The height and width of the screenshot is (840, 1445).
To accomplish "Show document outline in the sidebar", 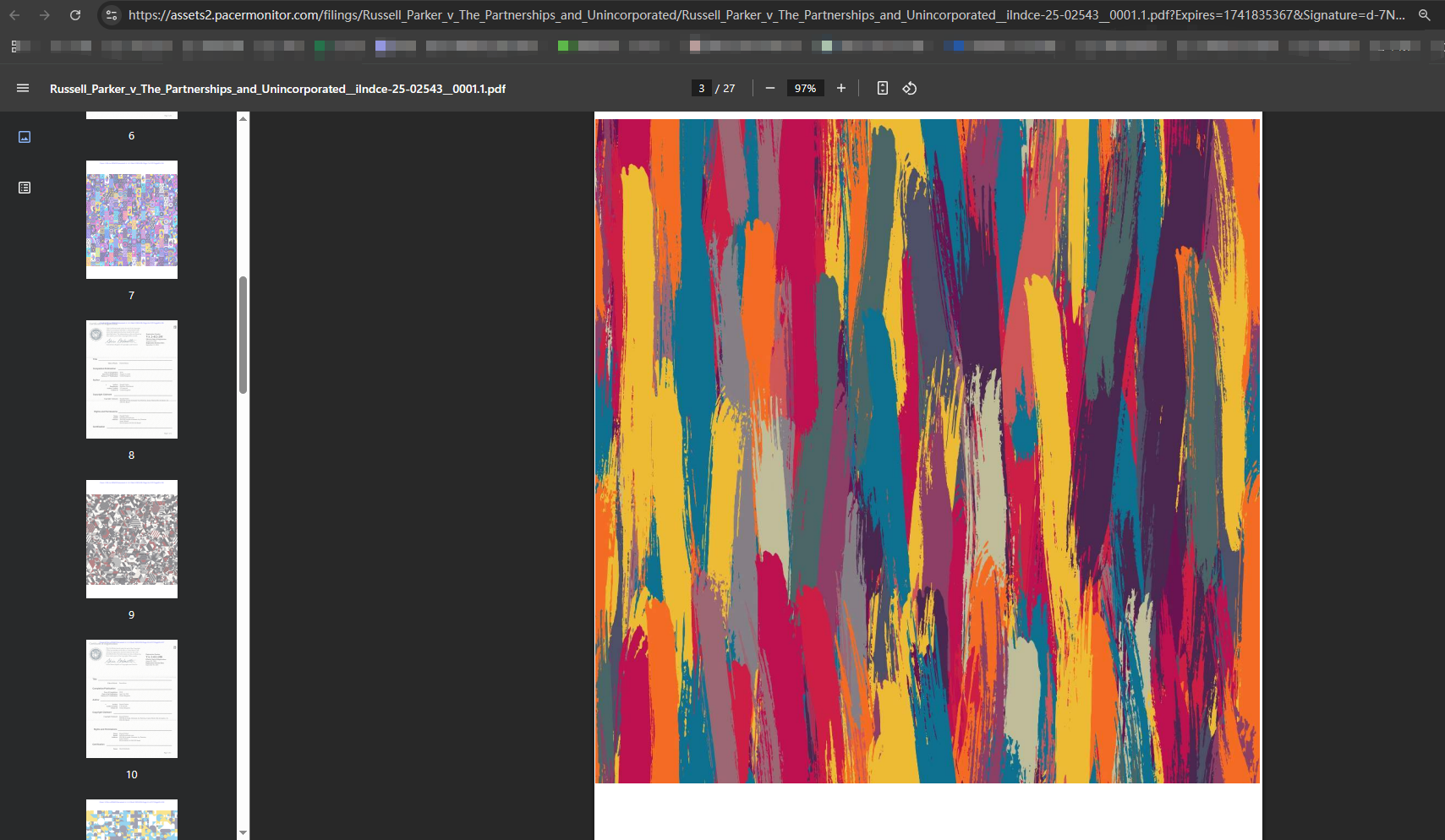I will click(x=25, y=188).
